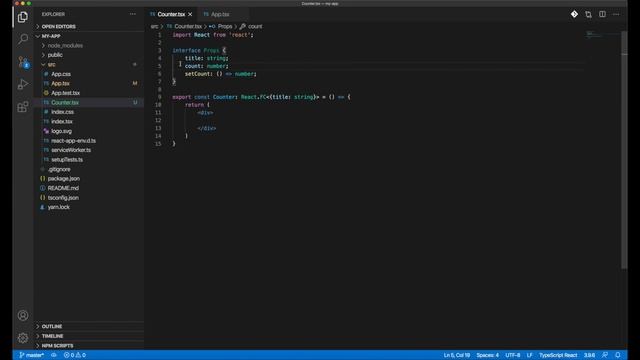Click the macOS green maximize window button
The height and width of the screenshot is (360, 640).
pyautogui.click(x=29, y=3)
